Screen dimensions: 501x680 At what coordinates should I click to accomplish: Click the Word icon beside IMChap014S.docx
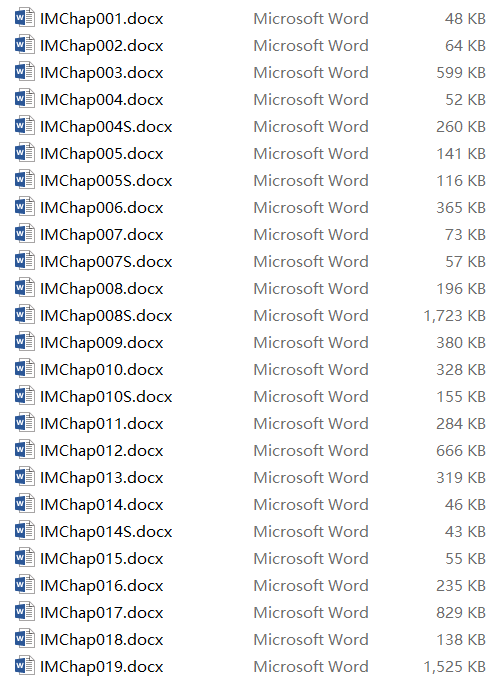coord(24,531)
